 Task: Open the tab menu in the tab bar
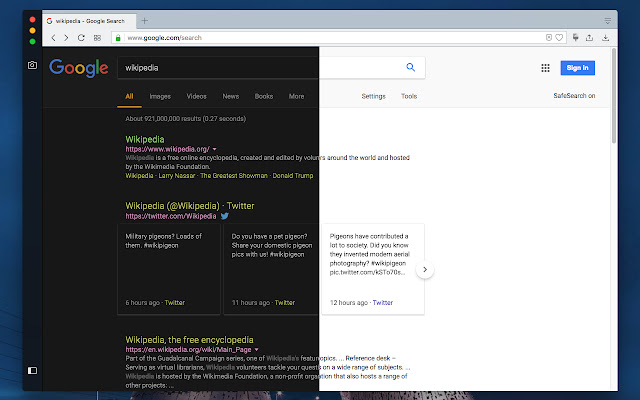point(608,21)
